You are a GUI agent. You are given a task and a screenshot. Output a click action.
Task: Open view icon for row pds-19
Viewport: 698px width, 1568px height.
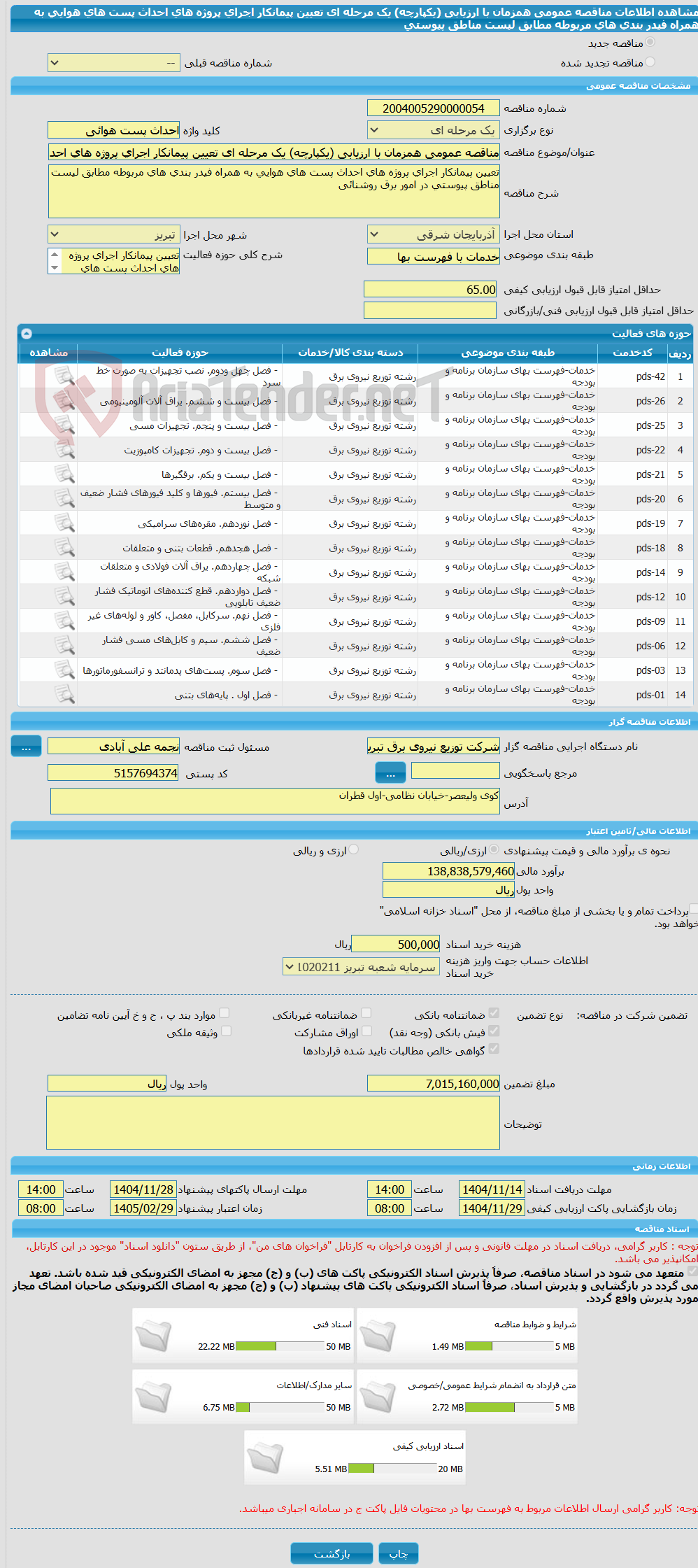pos(64,523)
